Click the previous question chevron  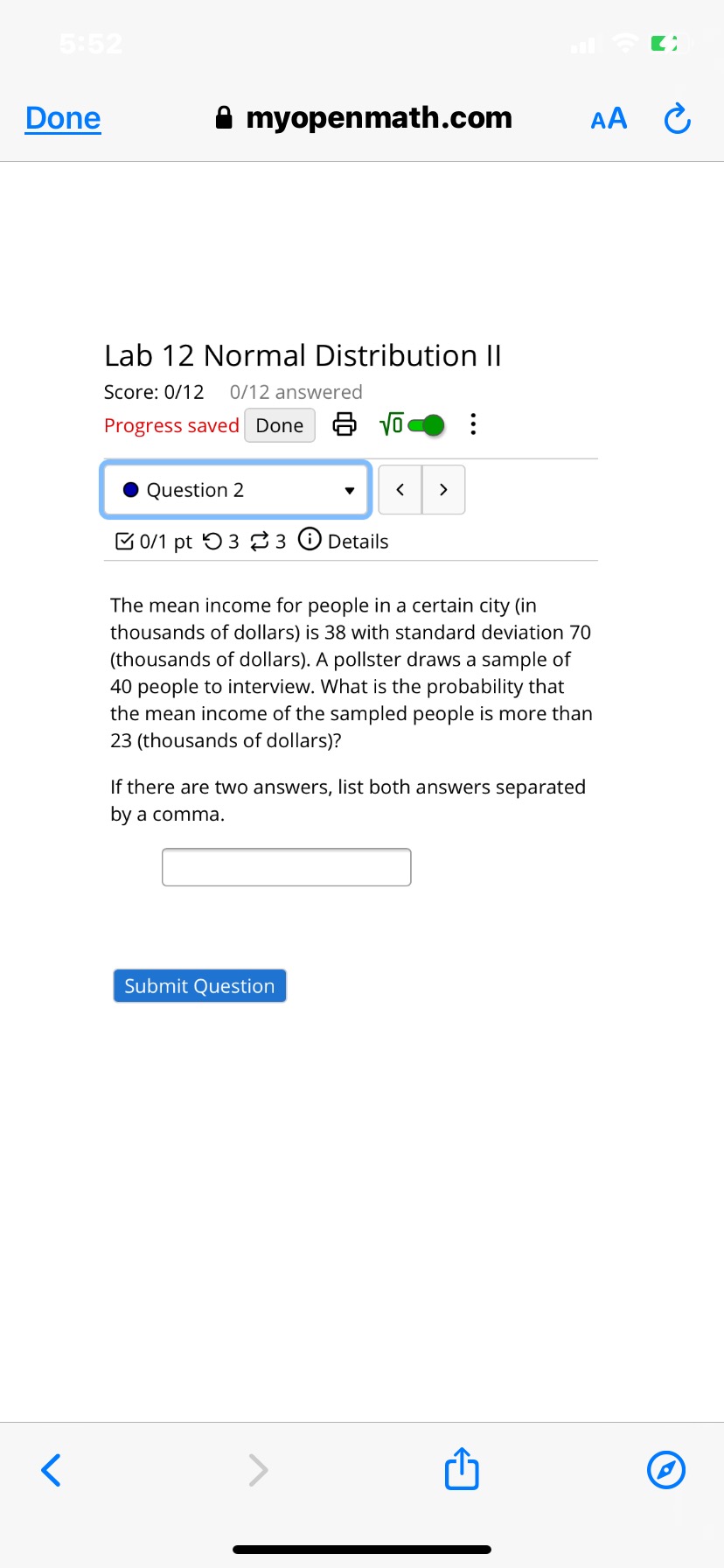click(400, 490)
